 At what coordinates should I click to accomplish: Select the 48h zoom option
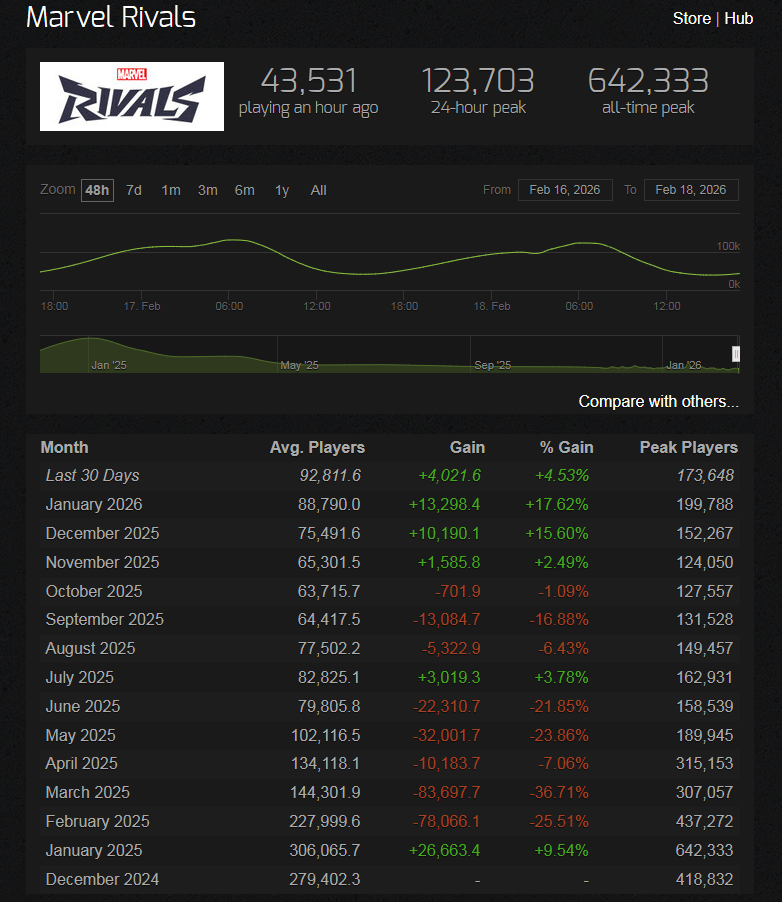click(x=97, y=190)
